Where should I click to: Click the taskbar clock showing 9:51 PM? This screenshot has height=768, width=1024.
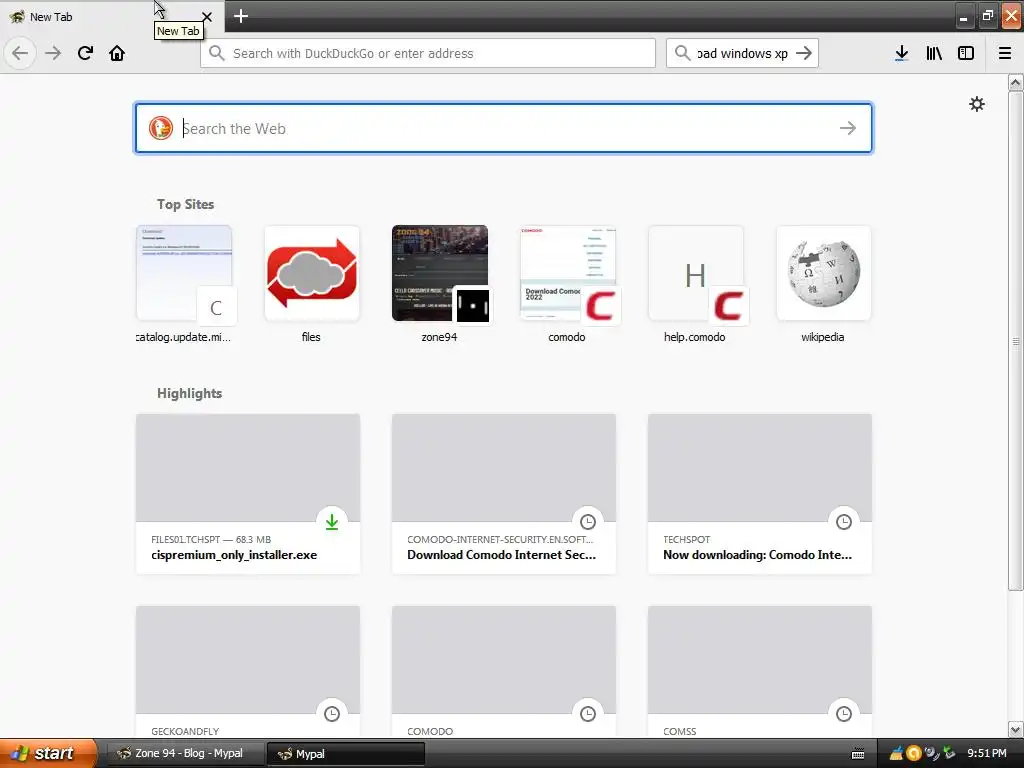[x=987, y=753]
